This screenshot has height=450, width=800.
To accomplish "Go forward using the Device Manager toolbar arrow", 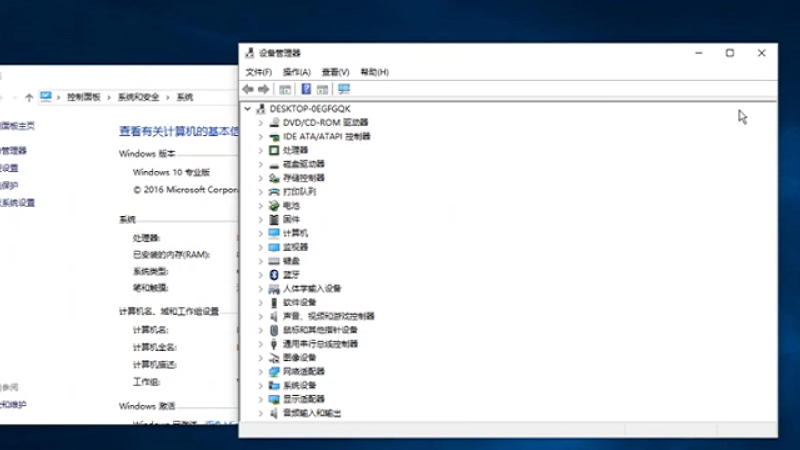I will click(x=263, y=89).
